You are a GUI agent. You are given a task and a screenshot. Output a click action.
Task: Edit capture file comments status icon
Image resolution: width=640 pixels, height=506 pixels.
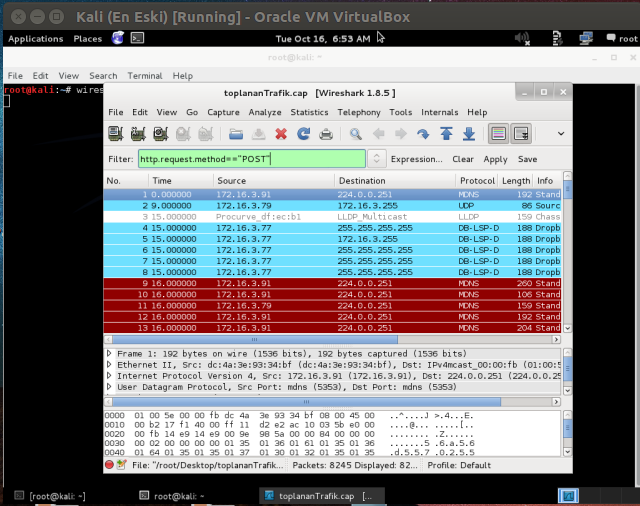point(121,465)
